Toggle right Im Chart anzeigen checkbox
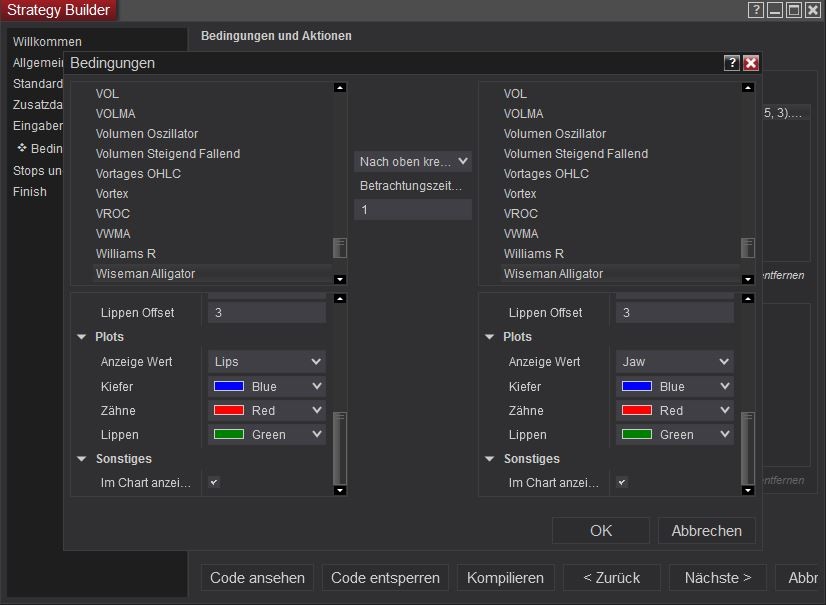This screenshot has width=826, height=605. tap(622, 482)
